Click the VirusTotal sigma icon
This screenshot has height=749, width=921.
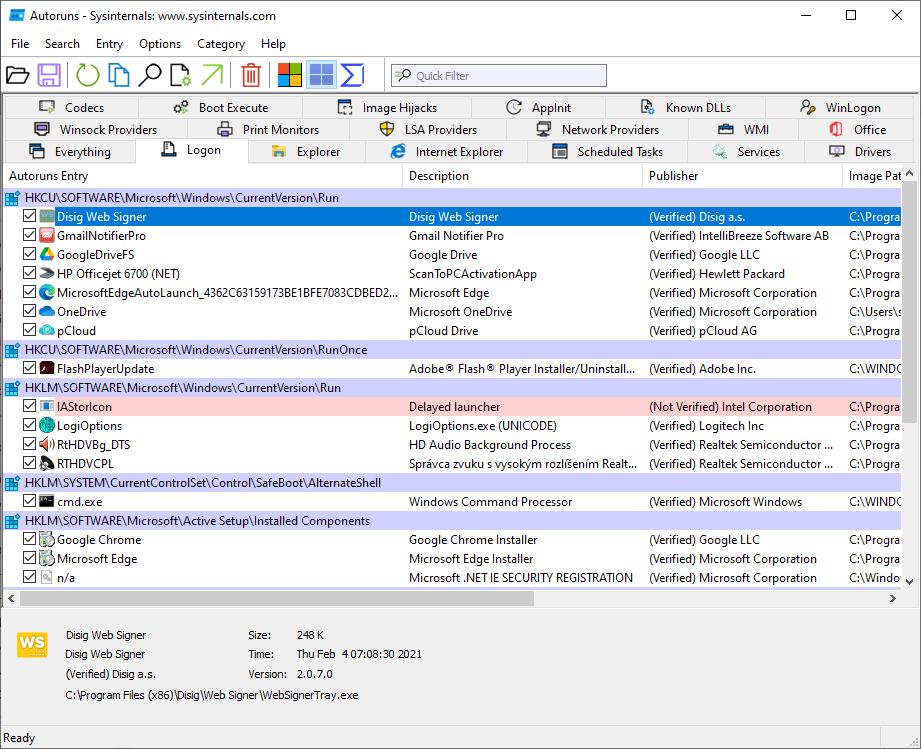[352, 75]
